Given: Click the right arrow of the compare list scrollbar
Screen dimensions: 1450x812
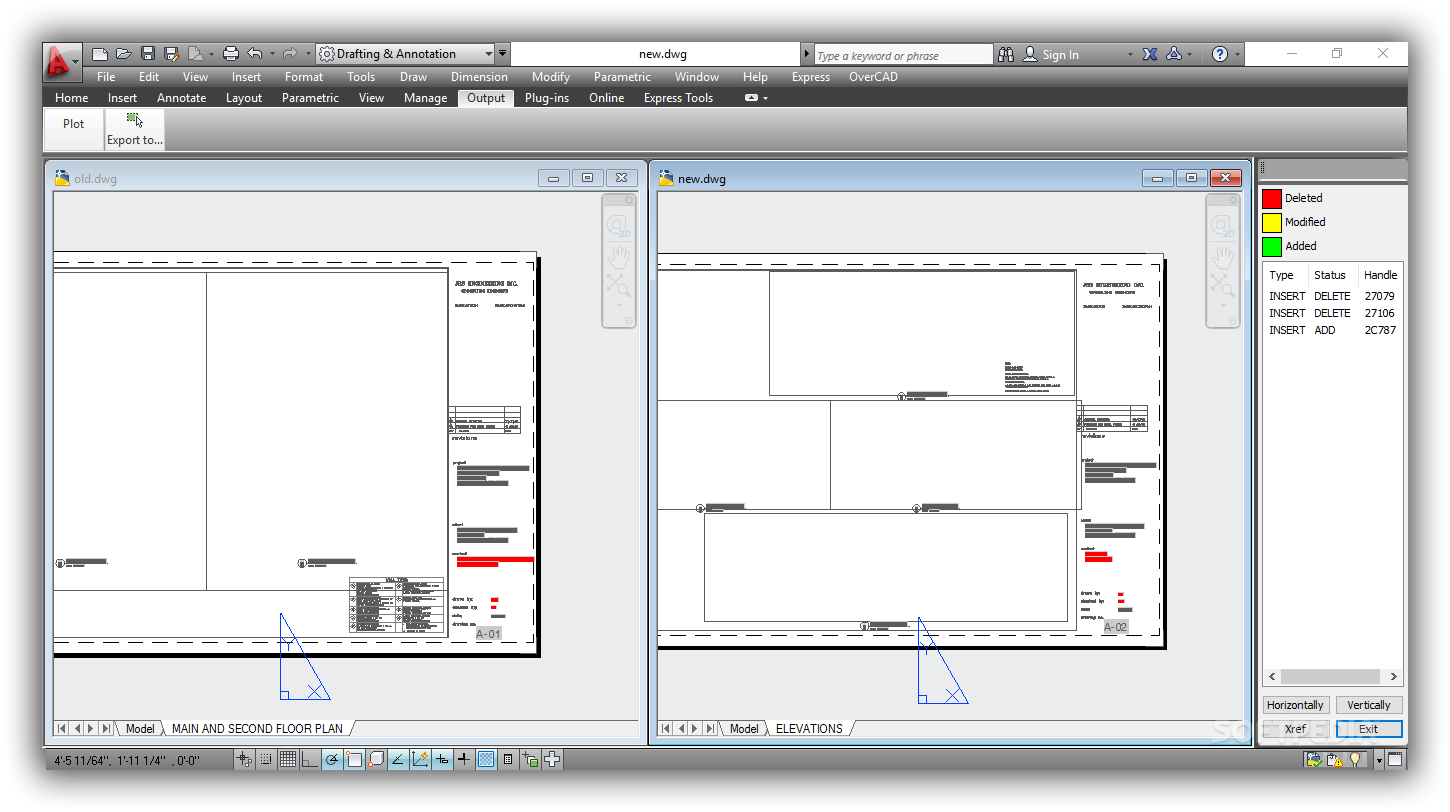Looking at the screenshot, I should (1394, 677).
